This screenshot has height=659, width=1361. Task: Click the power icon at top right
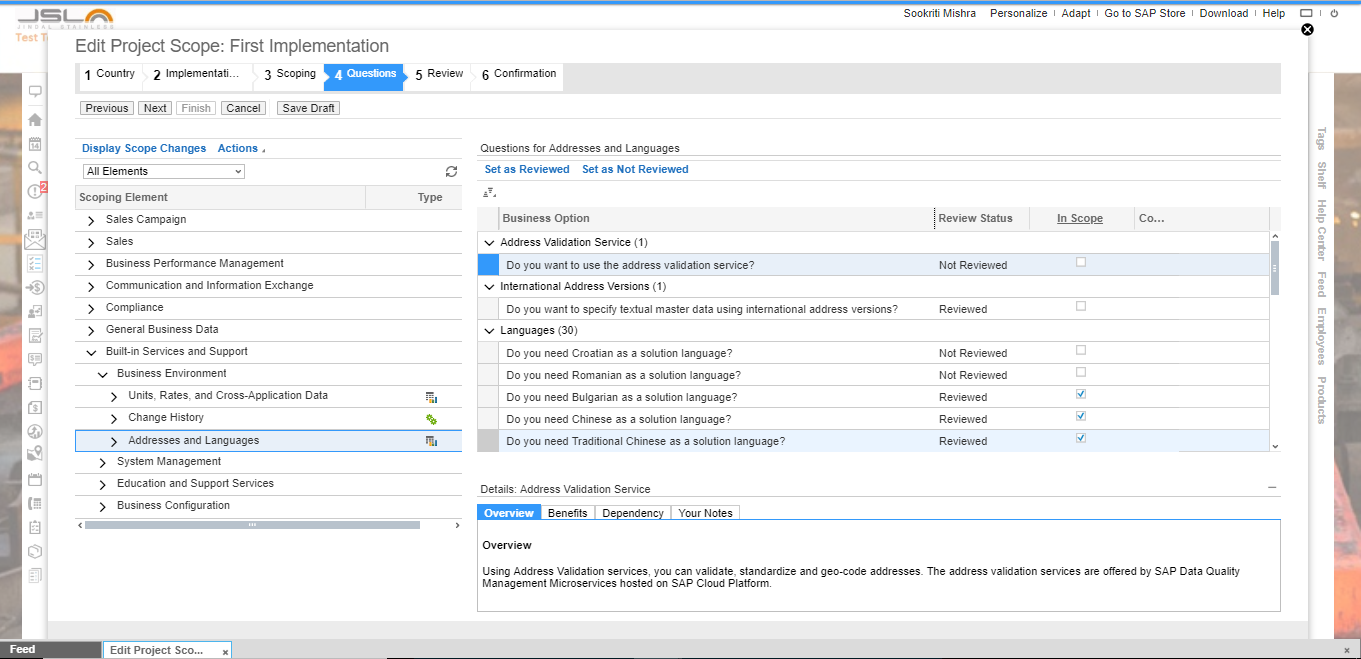[1334, 14]
